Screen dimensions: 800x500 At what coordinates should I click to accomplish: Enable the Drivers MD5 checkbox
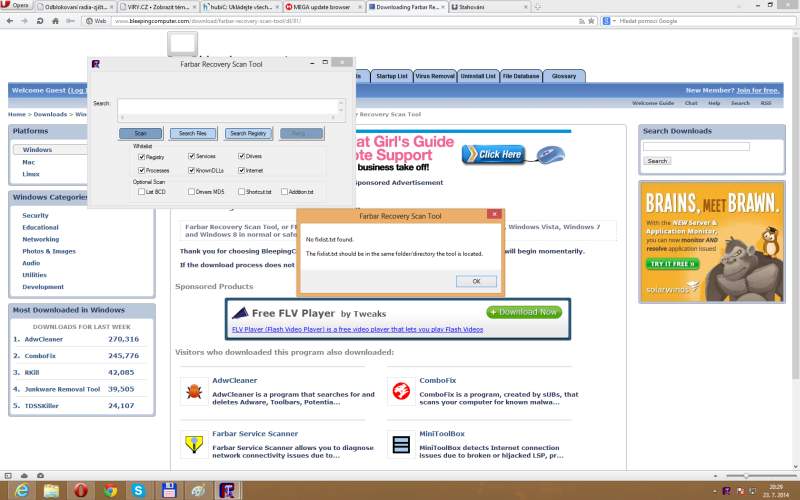point(192,191)
